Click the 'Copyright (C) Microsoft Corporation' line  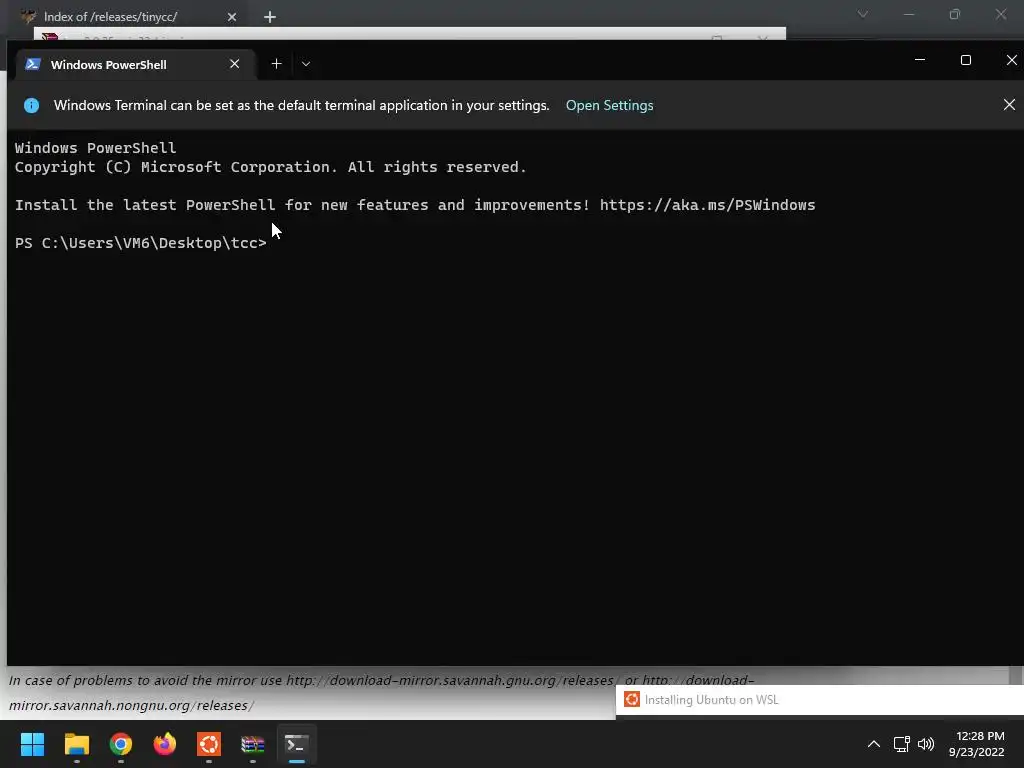pyautogui.click(x=270, y=167)
